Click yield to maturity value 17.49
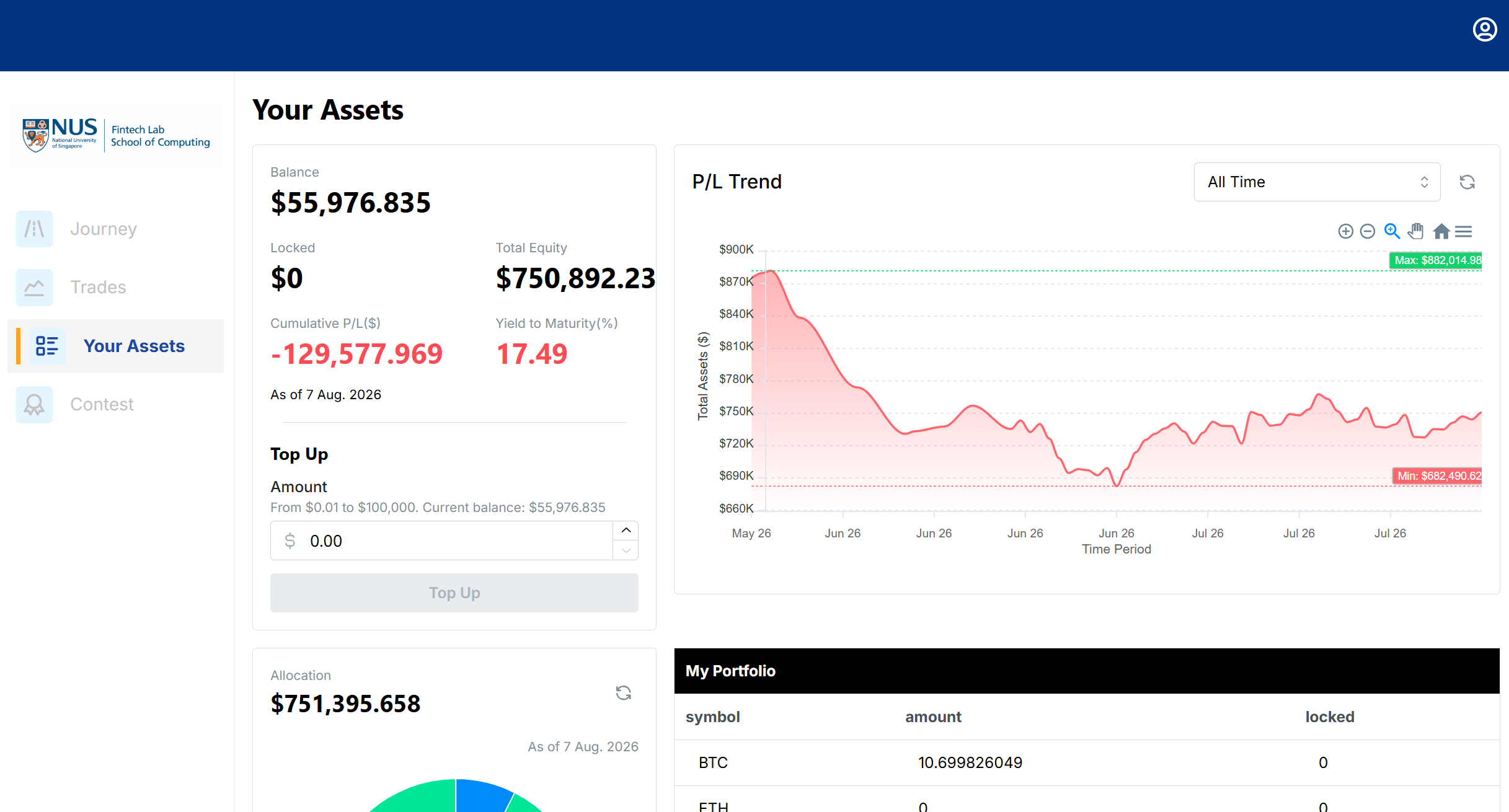This screenshot has height=812, width=1509. point(532,354)
